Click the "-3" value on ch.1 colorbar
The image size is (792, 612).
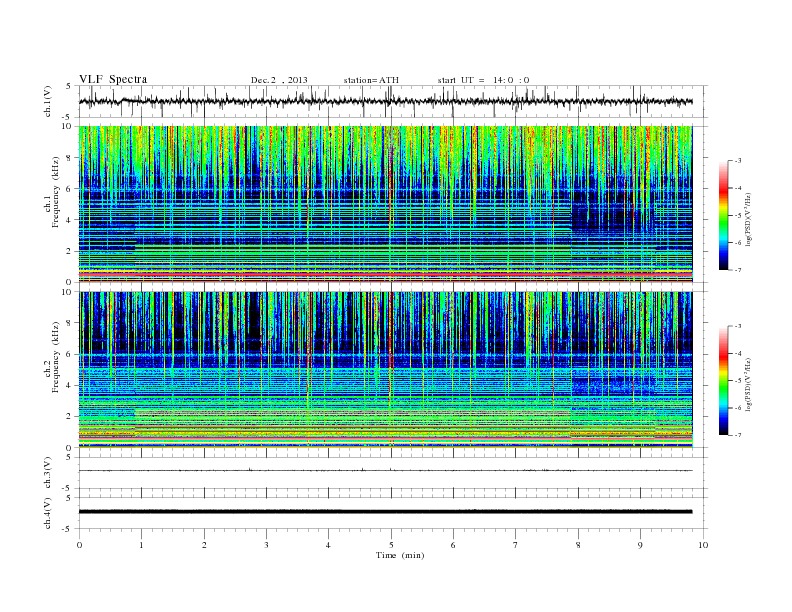[738, 161]
